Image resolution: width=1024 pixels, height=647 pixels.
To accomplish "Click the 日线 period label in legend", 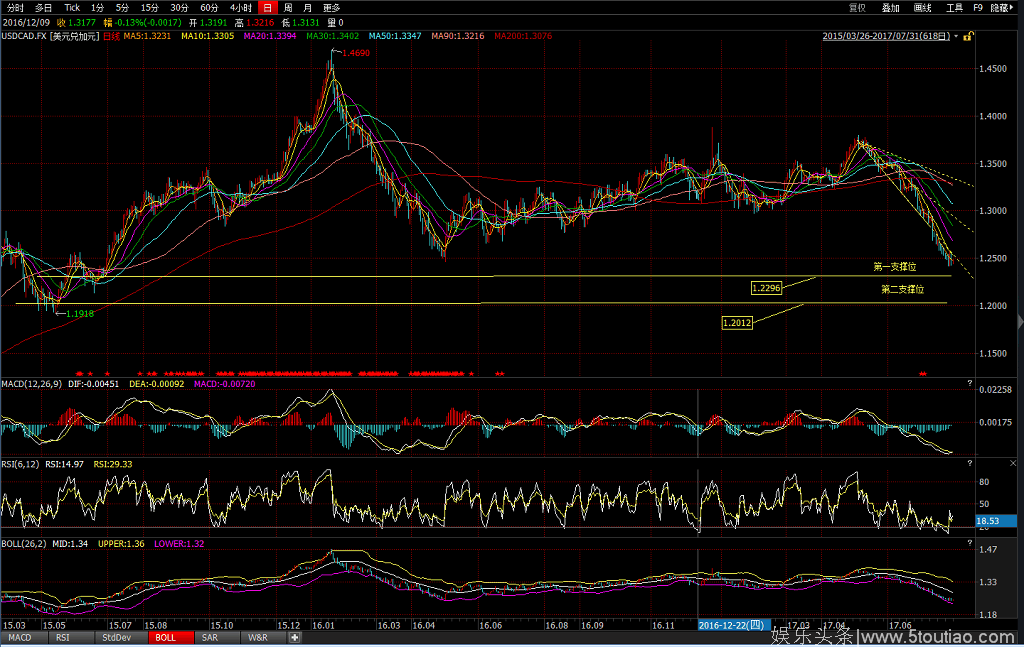I will pyautogui.click(x=112, y=36).
